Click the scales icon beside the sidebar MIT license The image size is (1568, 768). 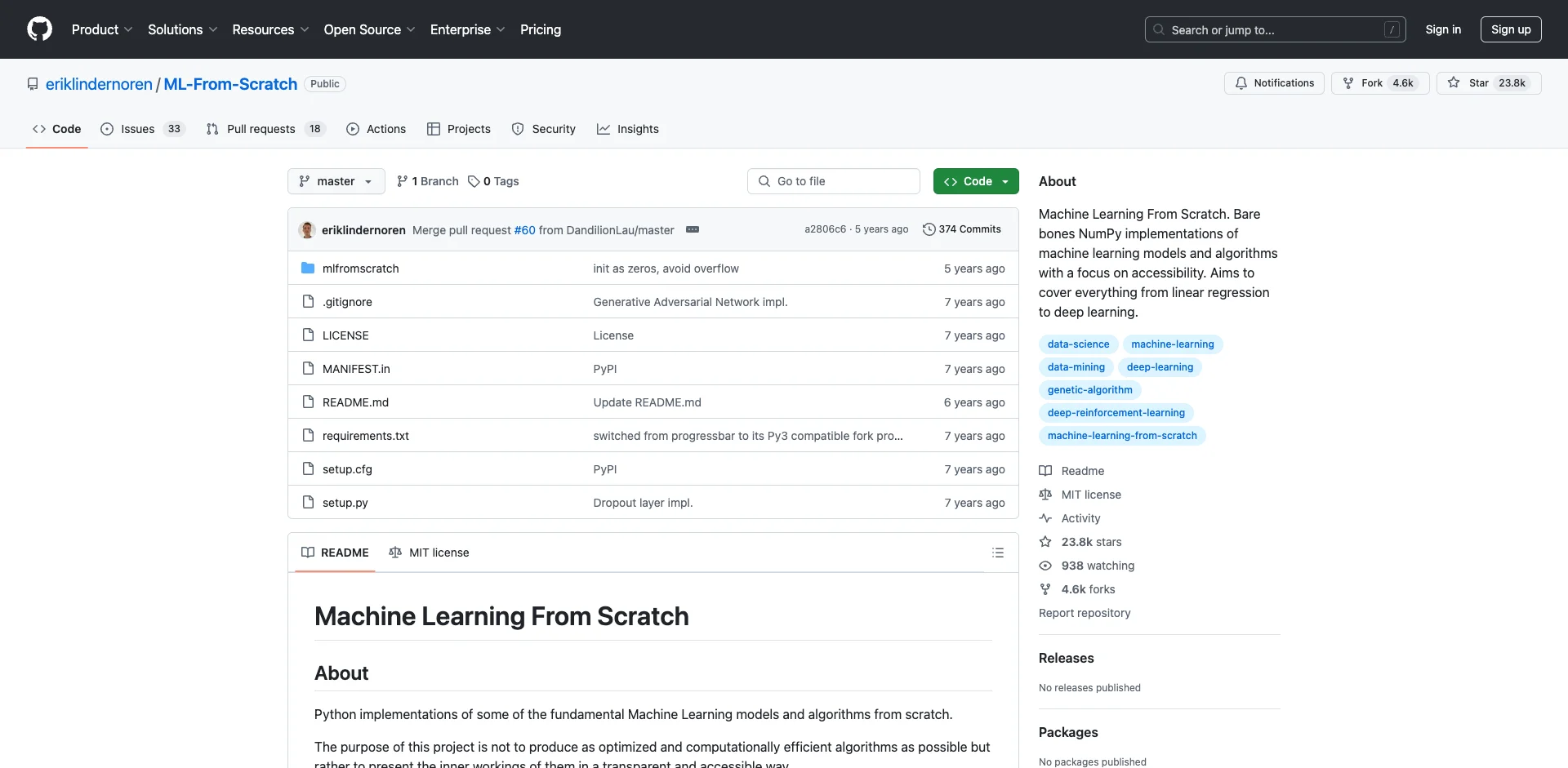[x=1045, y=495]
